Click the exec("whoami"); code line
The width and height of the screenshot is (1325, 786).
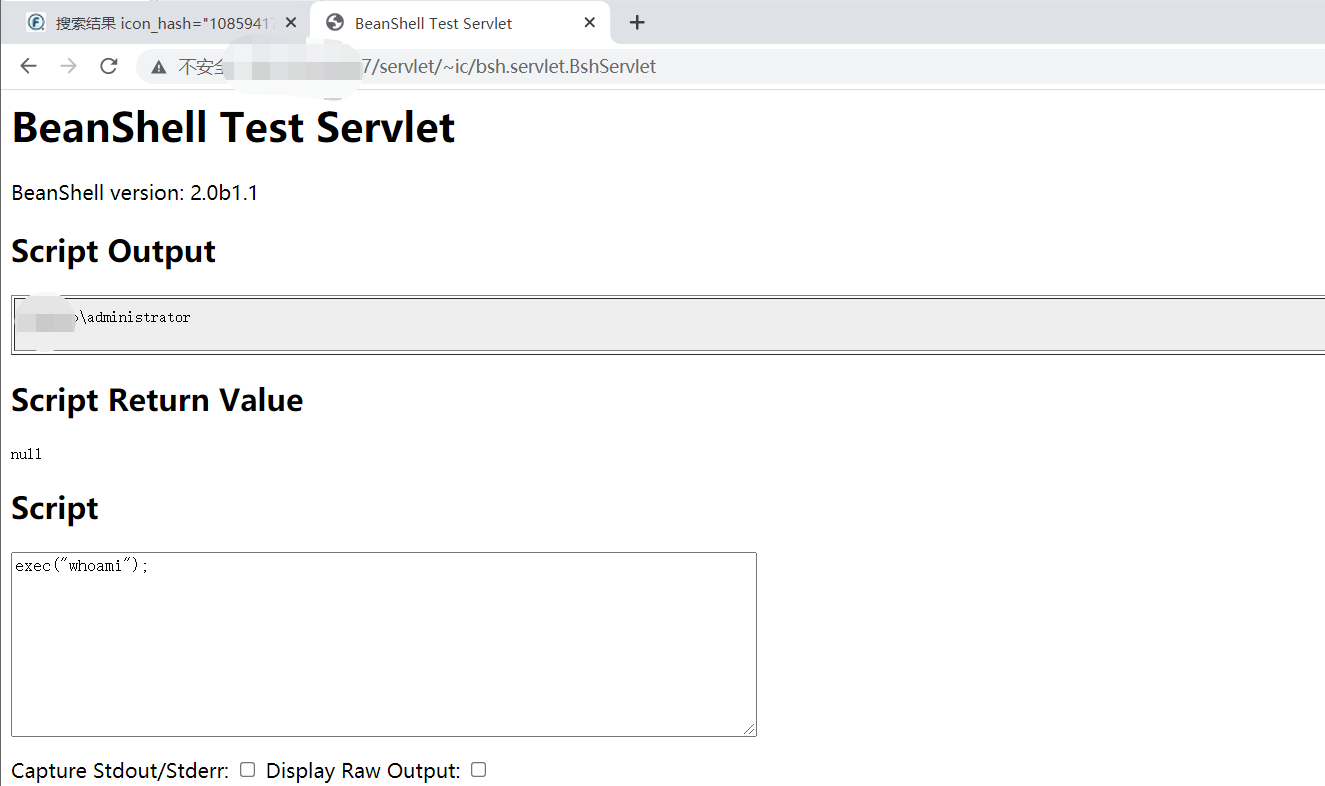click(82, 566)
